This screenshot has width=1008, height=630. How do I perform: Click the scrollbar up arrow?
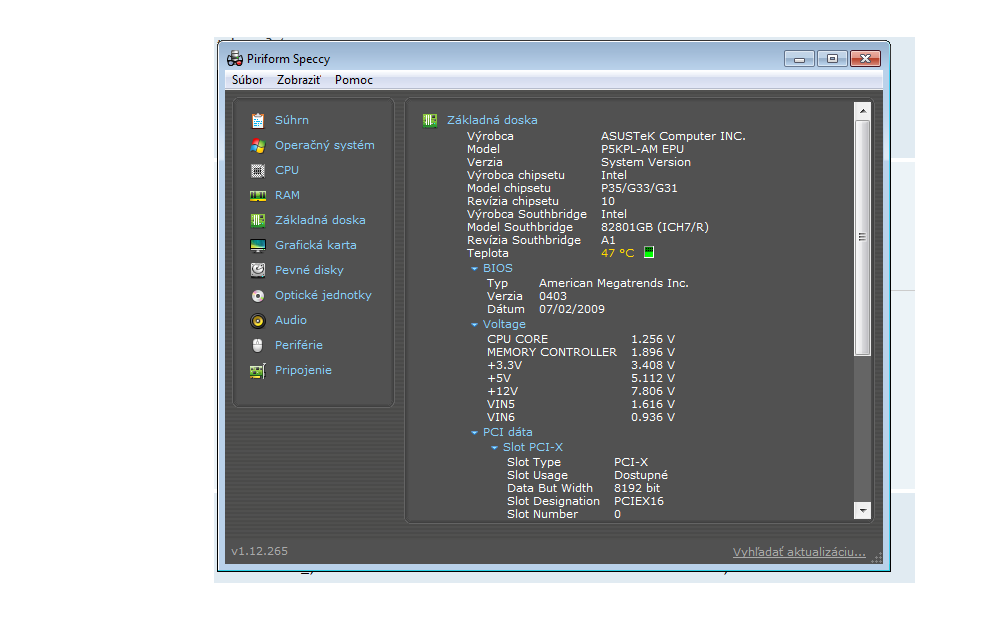coord(863,111)
